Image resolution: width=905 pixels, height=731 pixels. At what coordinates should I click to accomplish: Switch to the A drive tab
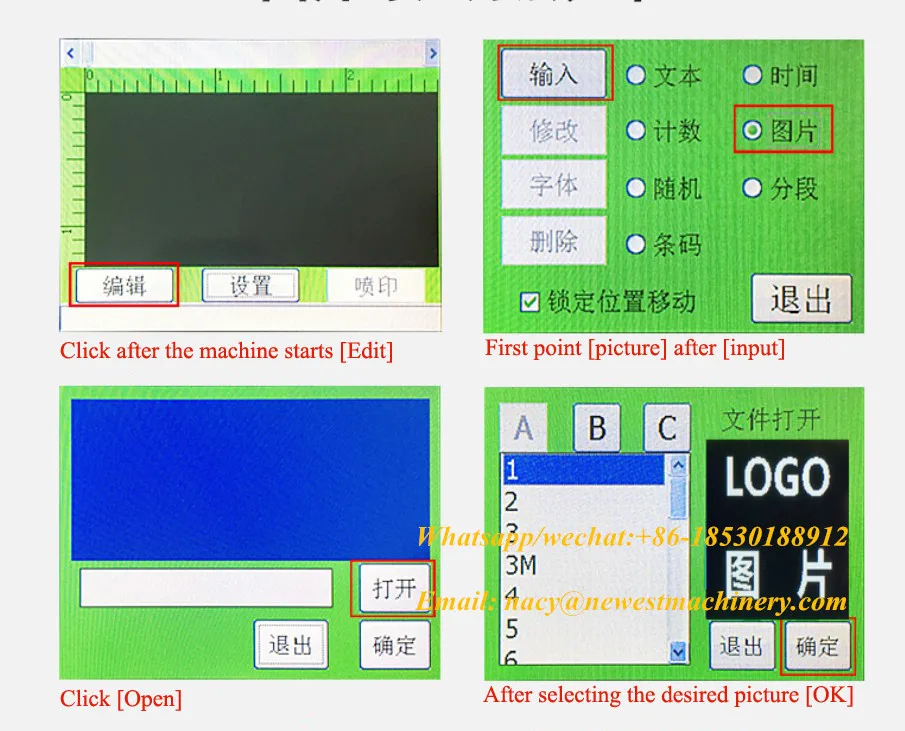523,428
